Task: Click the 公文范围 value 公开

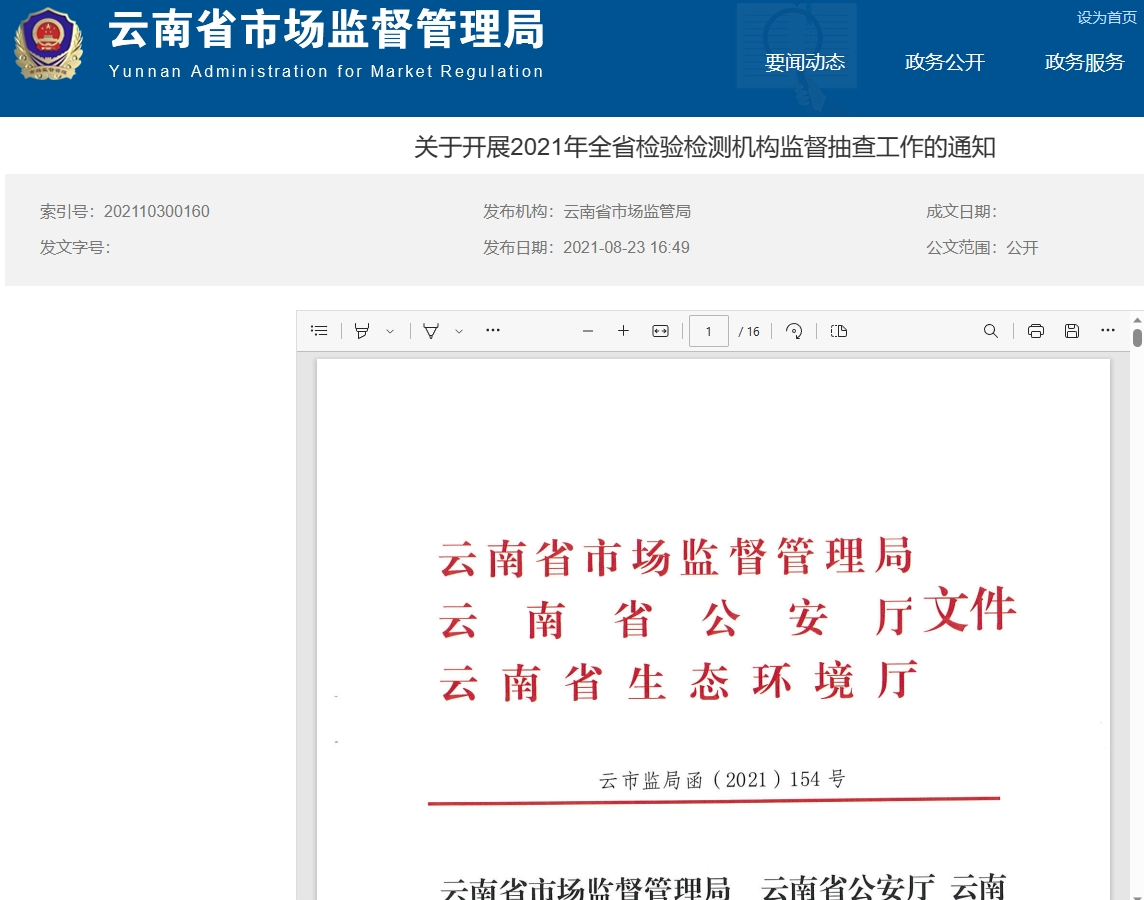Action: (x=1023, y=247)
